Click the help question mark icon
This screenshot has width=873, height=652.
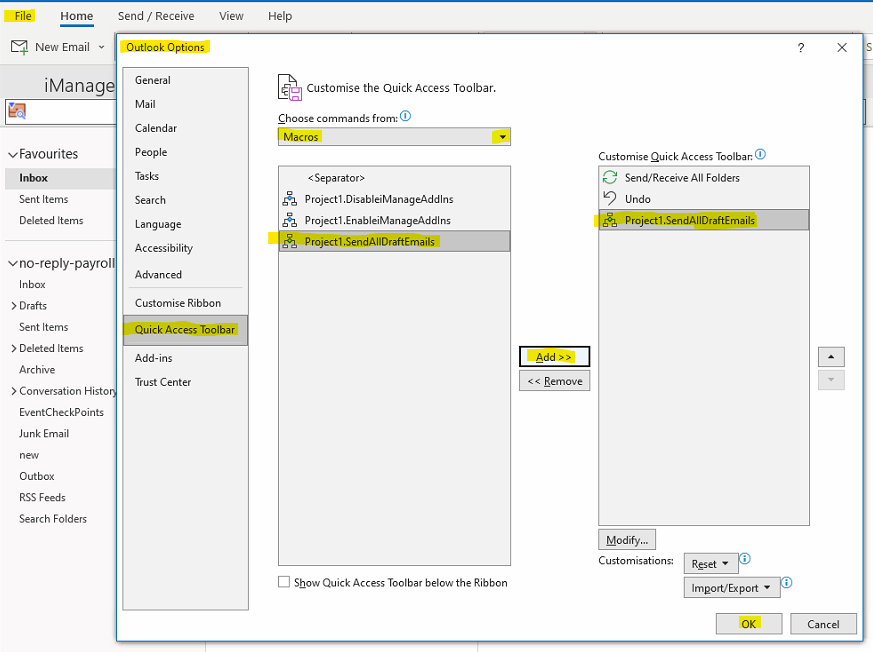click(x=801, y=48)
